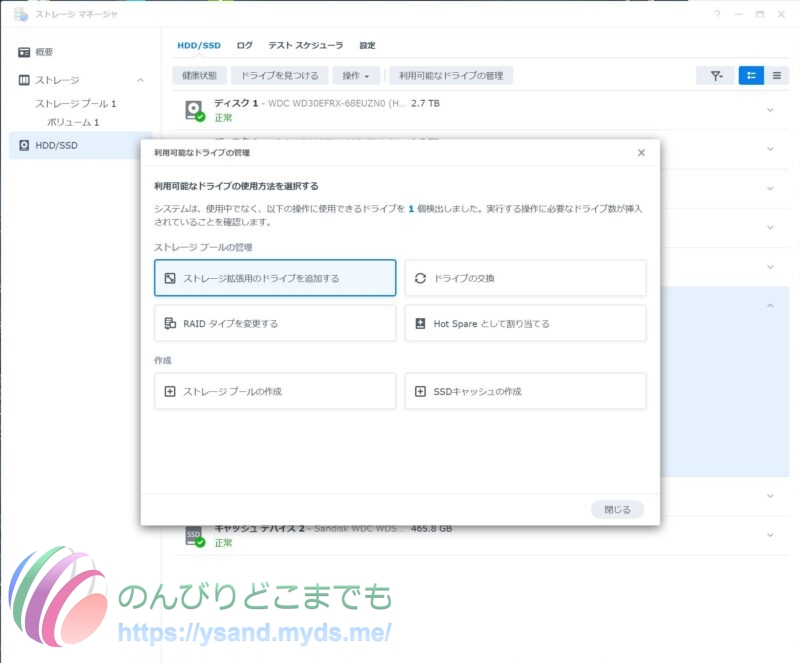This screenshot has width=800, height=663.
Task: Click the ディスク 1 drive icon
Action: [x=194, y=110]
